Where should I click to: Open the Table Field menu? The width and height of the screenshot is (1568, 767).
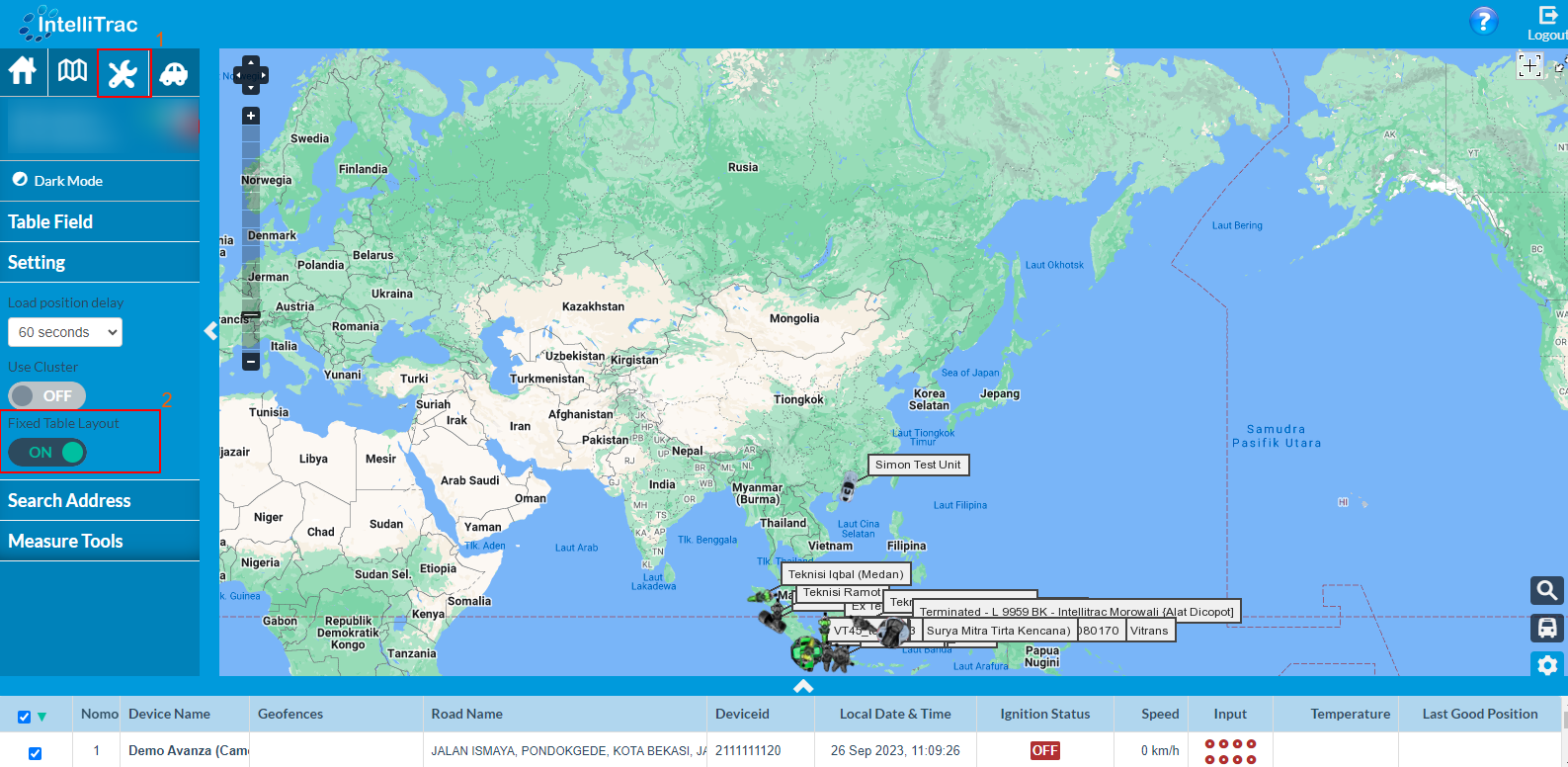pos(50,221)
